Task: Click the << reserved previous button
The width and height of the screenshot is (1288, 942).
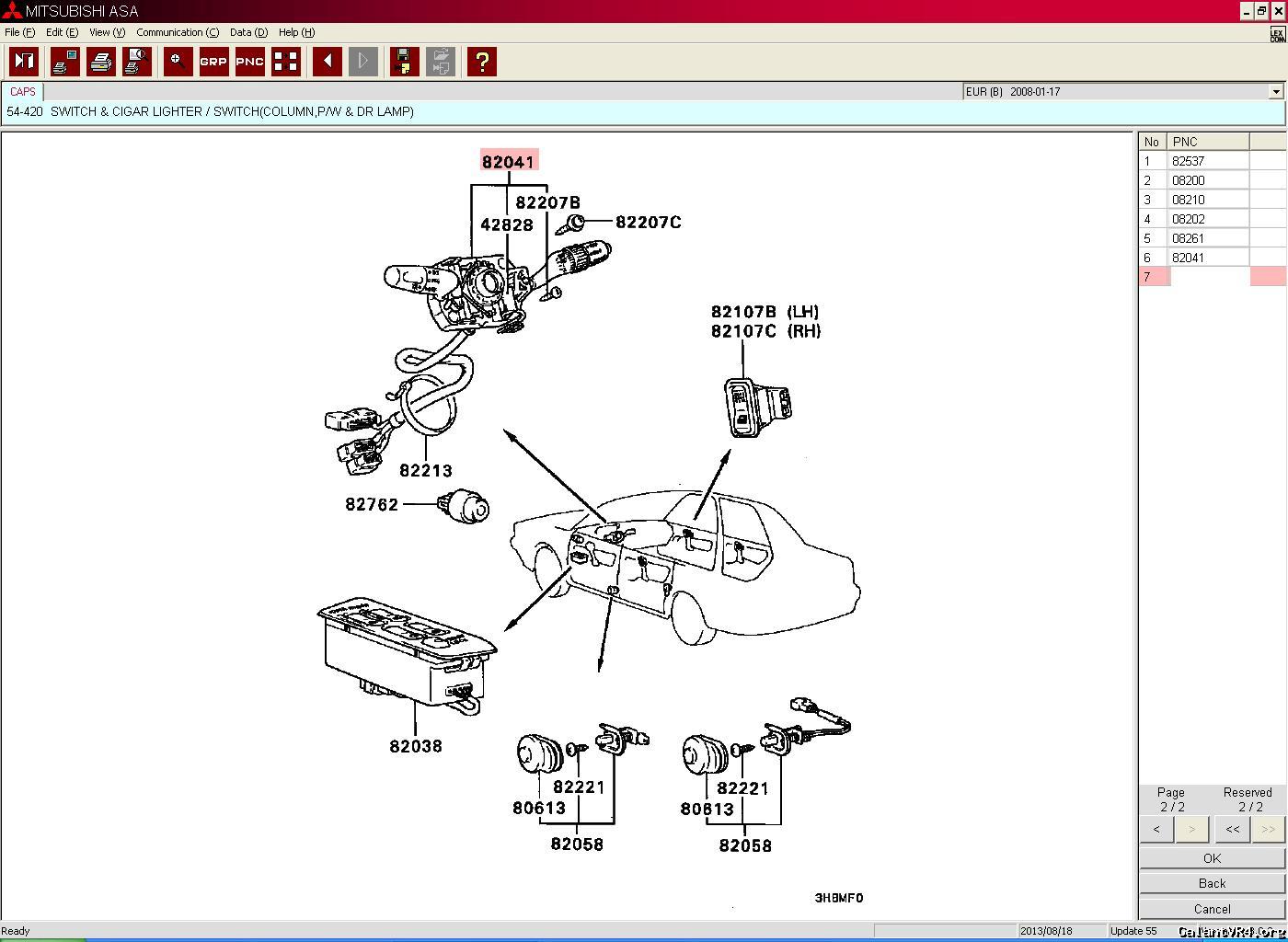Action: click(1232, 829)
